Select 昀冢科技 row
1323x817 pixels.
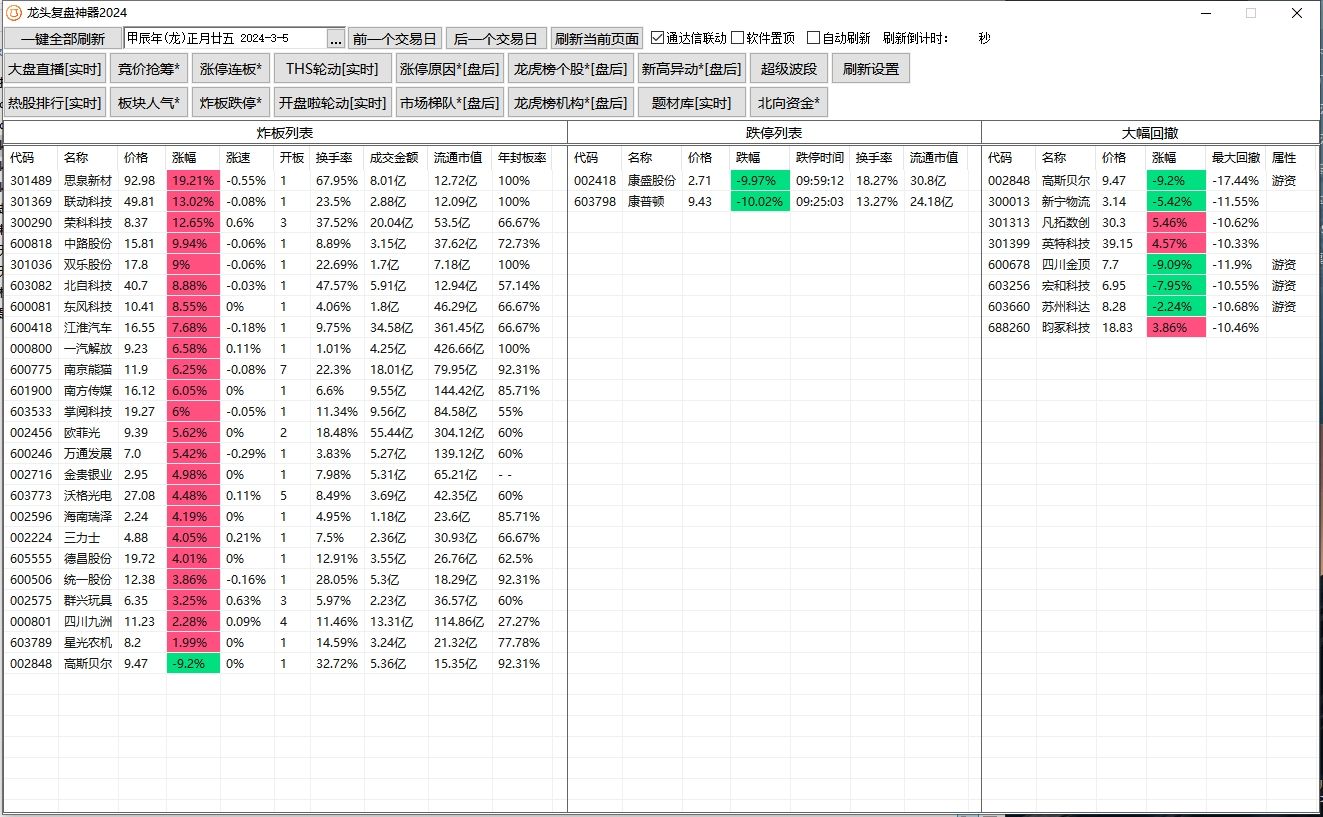(x=1151, y=328)
